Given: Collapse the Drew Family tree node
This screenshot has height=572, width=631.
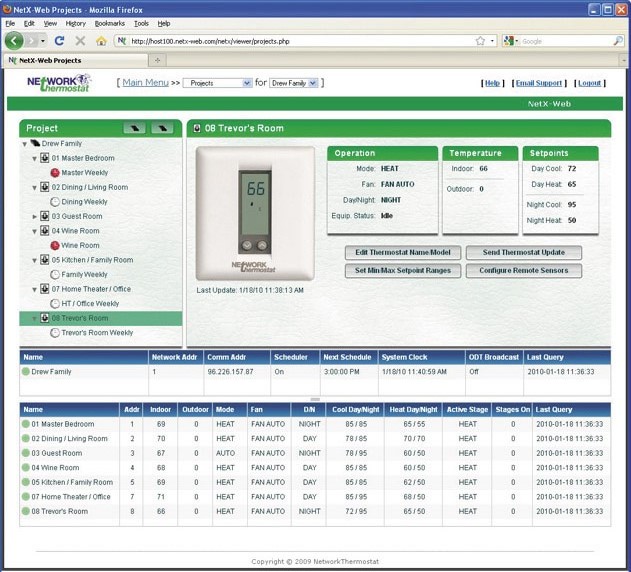Looking at the screenshot, I should 25,144.
